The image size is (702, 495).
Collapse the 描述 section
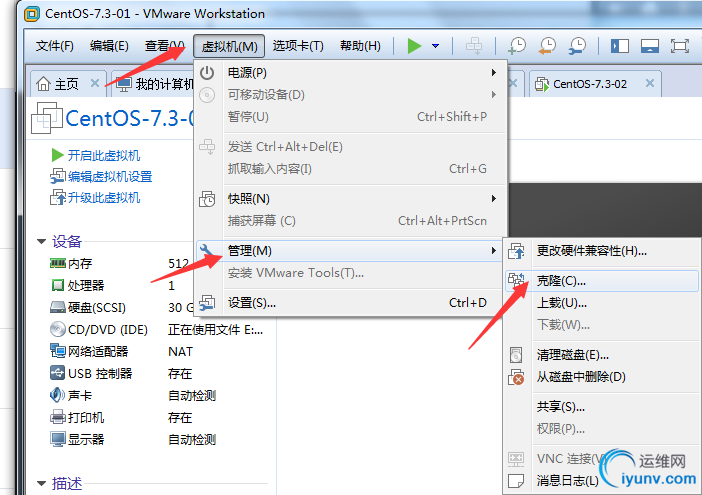pyautogui.click(x=41, y=483)
